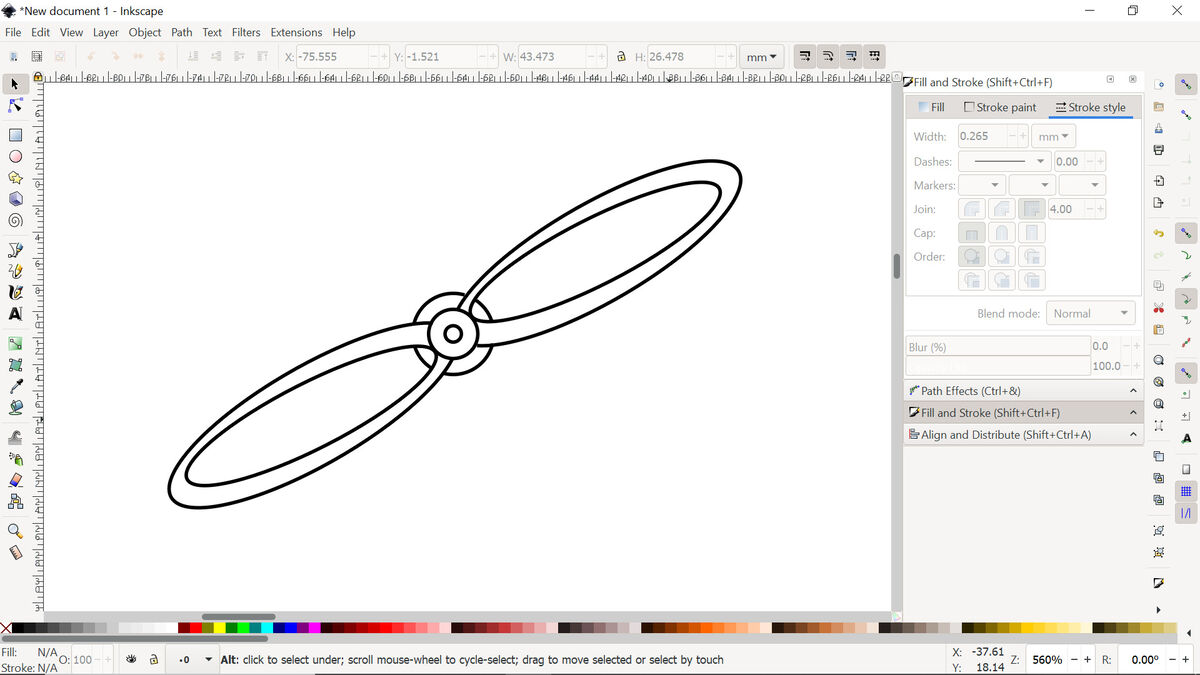Select the round cap button

coord(1002,233)
